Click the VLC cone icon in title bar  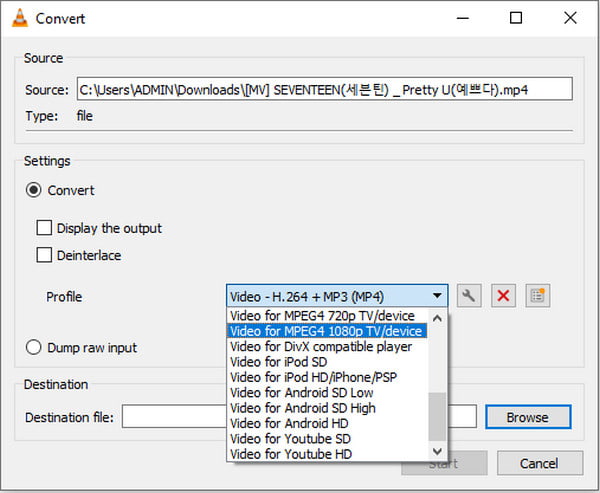coord(17,18)
